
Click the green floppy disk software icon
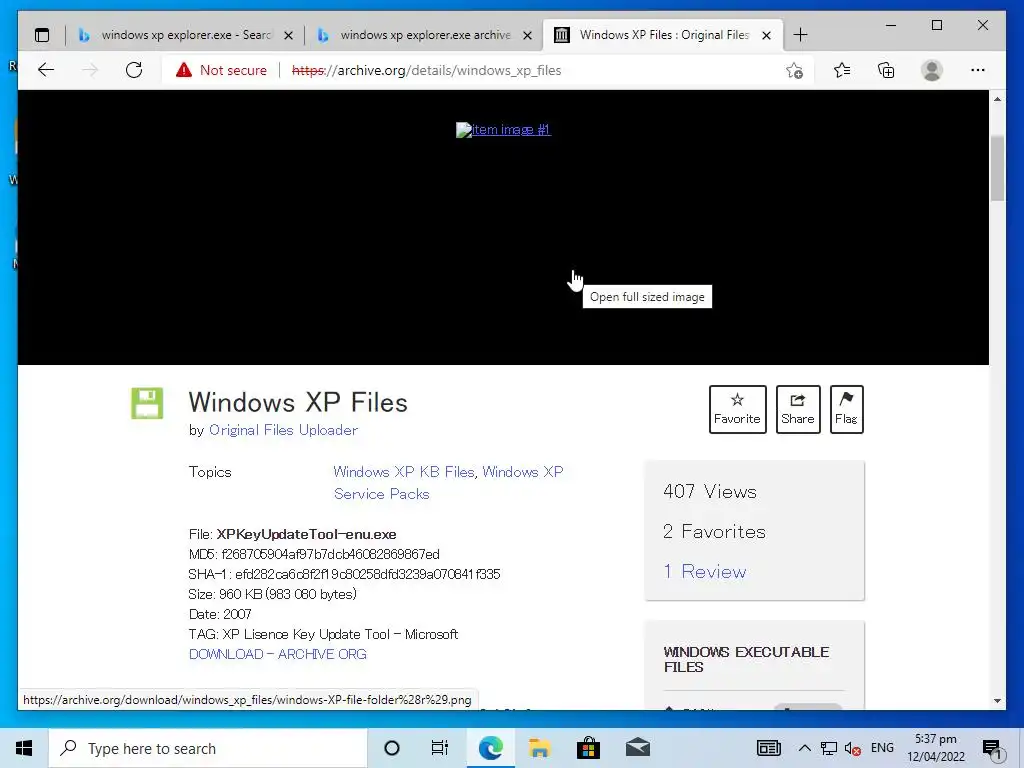pyautogui.click(x=147, y=403)
